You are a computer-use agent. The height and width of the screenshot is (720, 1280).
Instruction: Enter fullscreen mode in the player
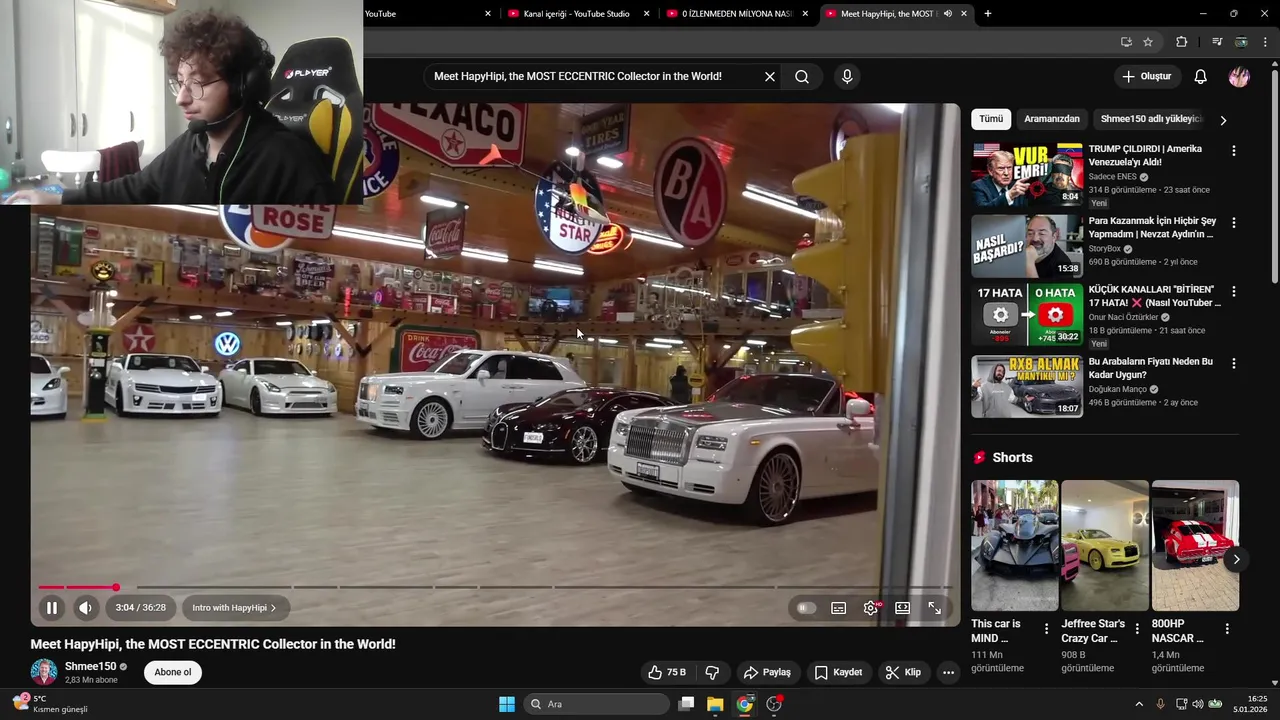coord(935,608)
